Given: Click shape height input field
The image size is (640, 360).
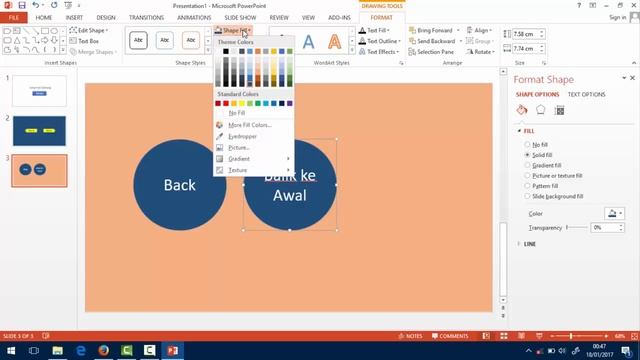Looking at the screenshot, I should pyautogui.click(x=525, y=34).
